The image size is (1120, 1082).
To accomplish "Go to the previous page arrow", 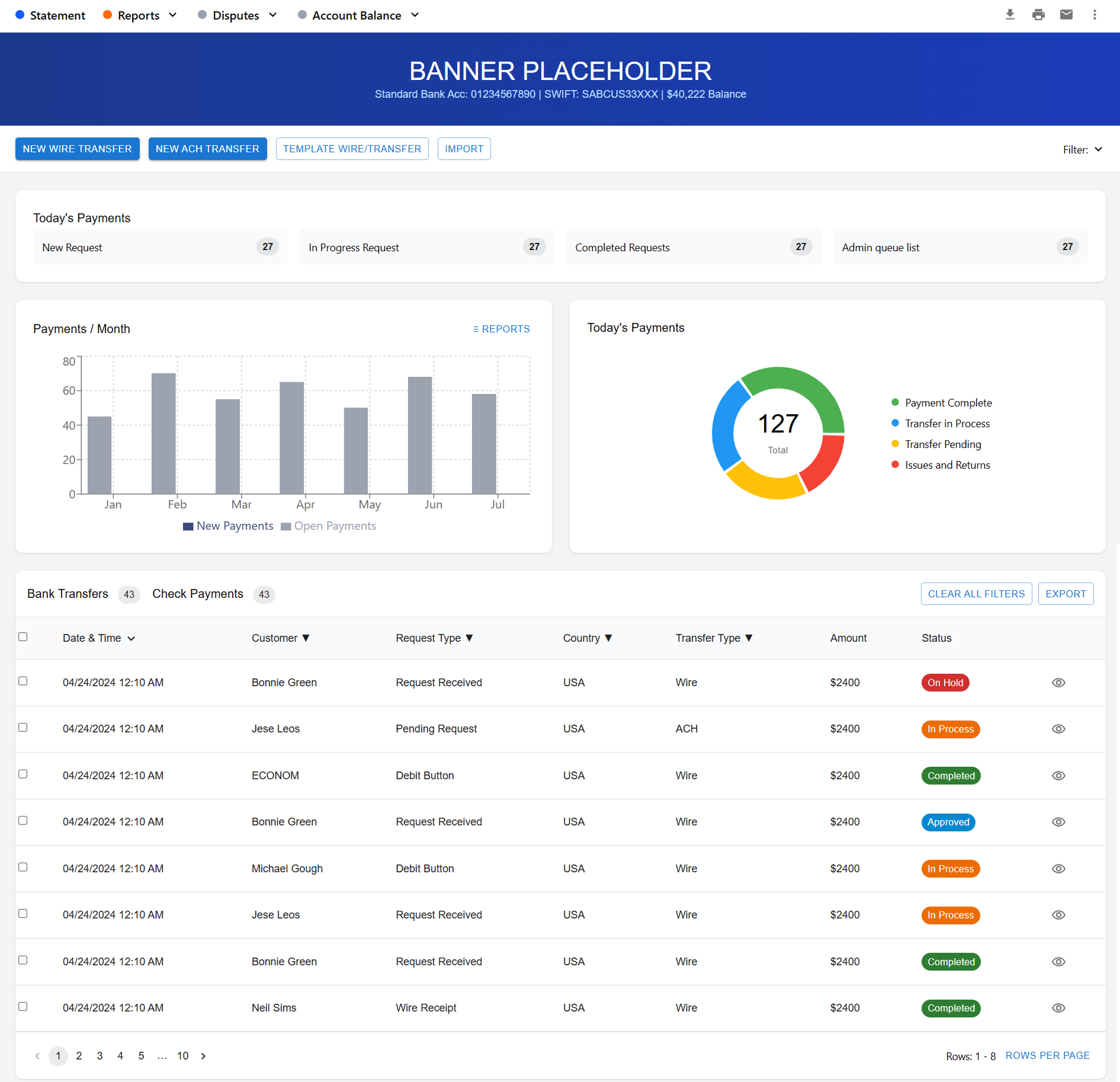I will click(x=37, y=1056).
